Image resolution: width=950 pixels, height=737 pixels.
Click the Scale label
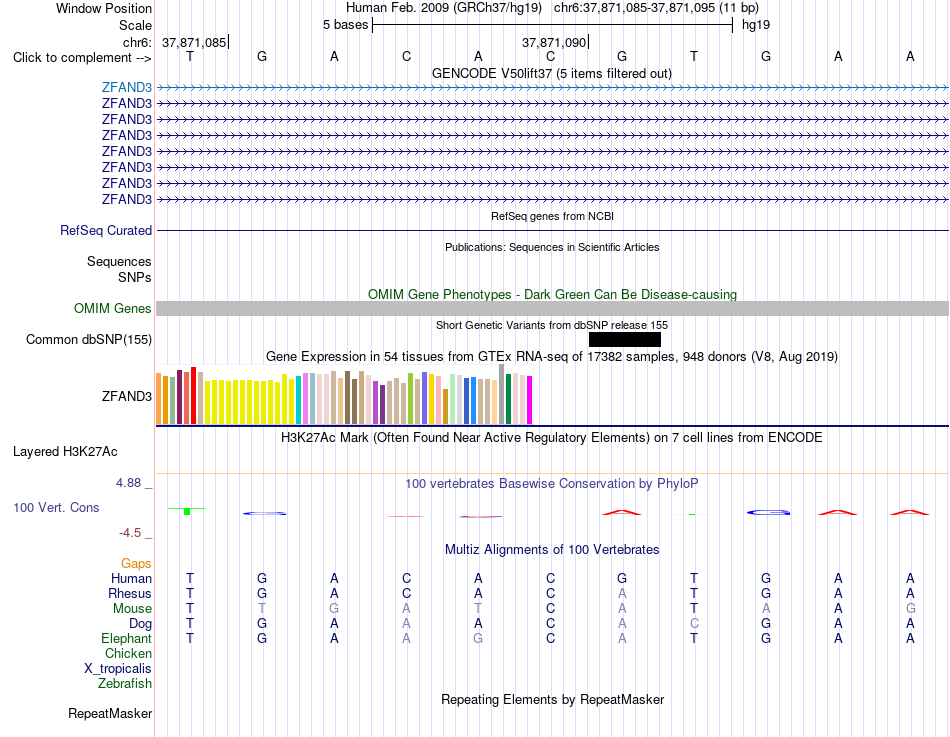point(135,25)
